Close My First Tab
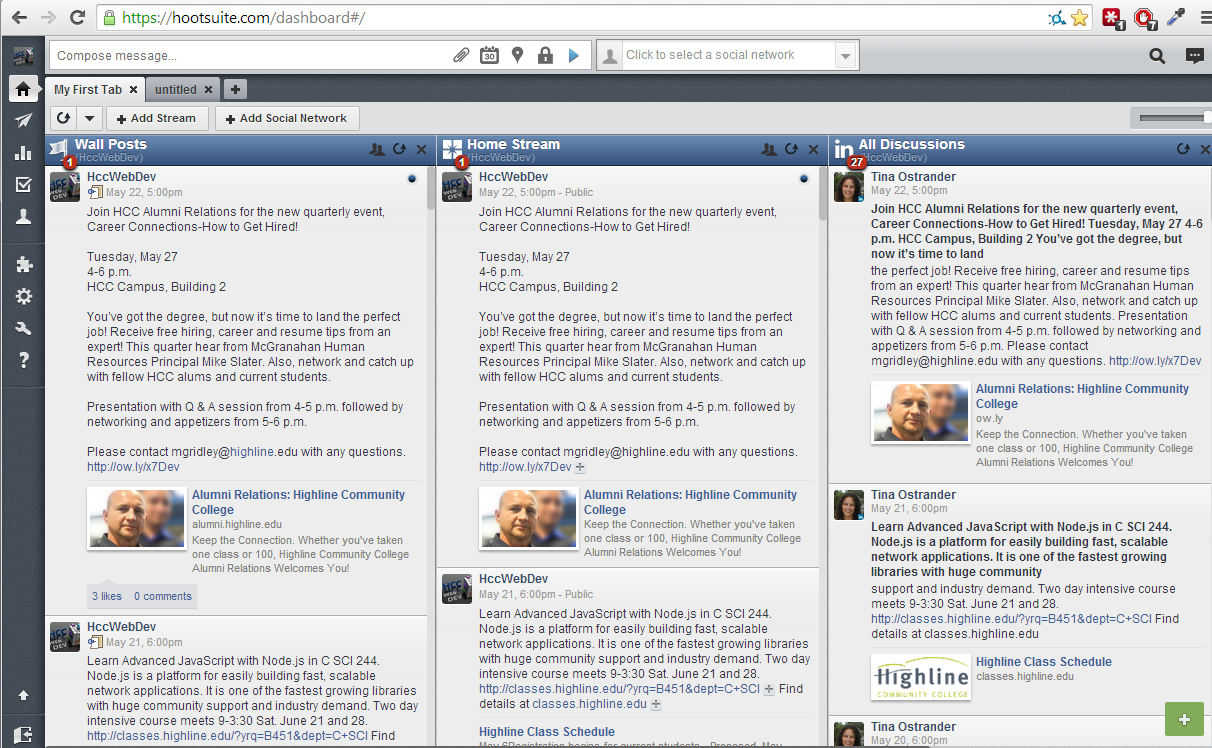 click(134, 89)
